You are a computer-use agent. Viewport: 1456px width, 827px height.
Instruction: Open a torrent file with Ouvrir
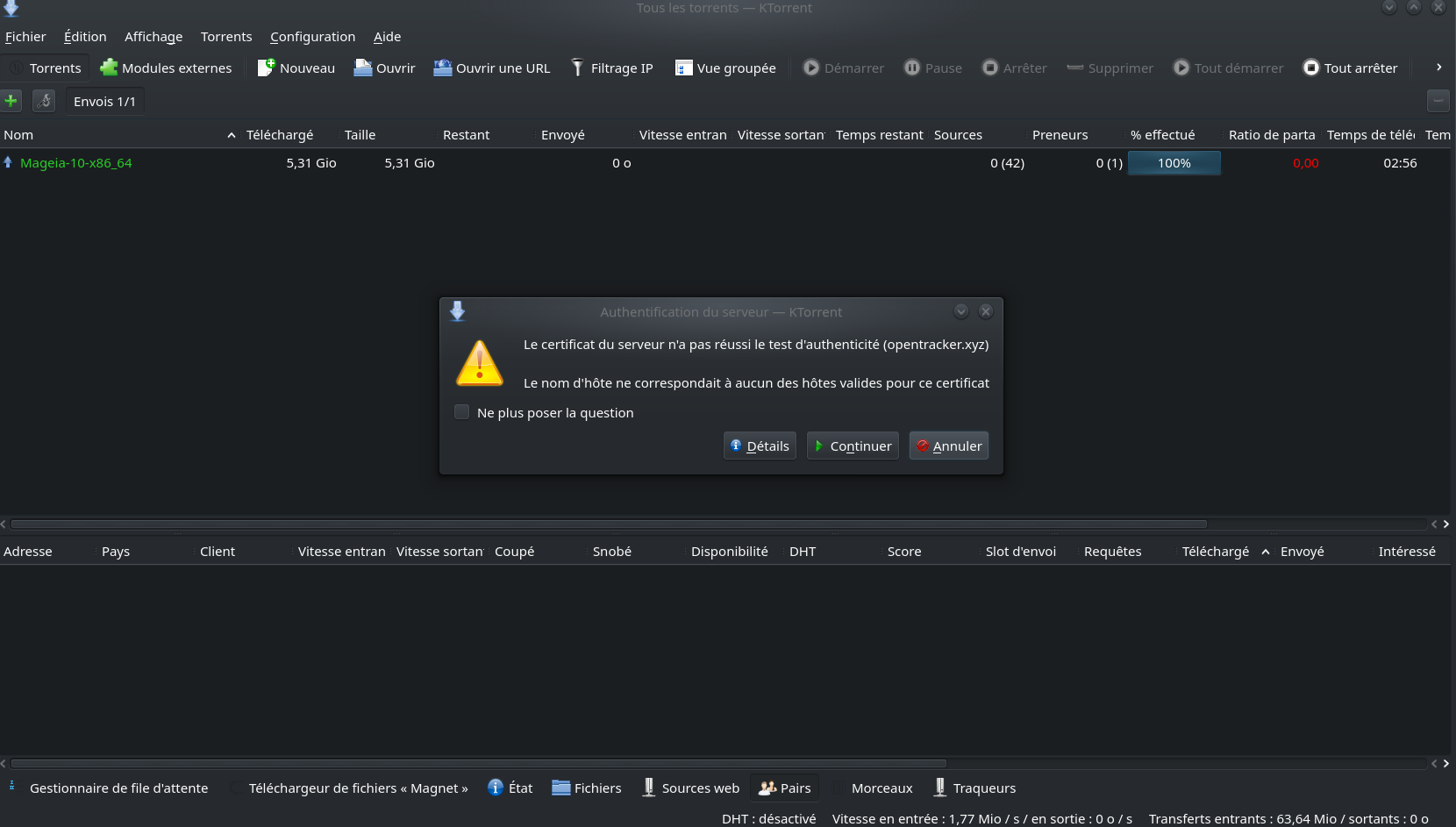(x=384, y=68)
